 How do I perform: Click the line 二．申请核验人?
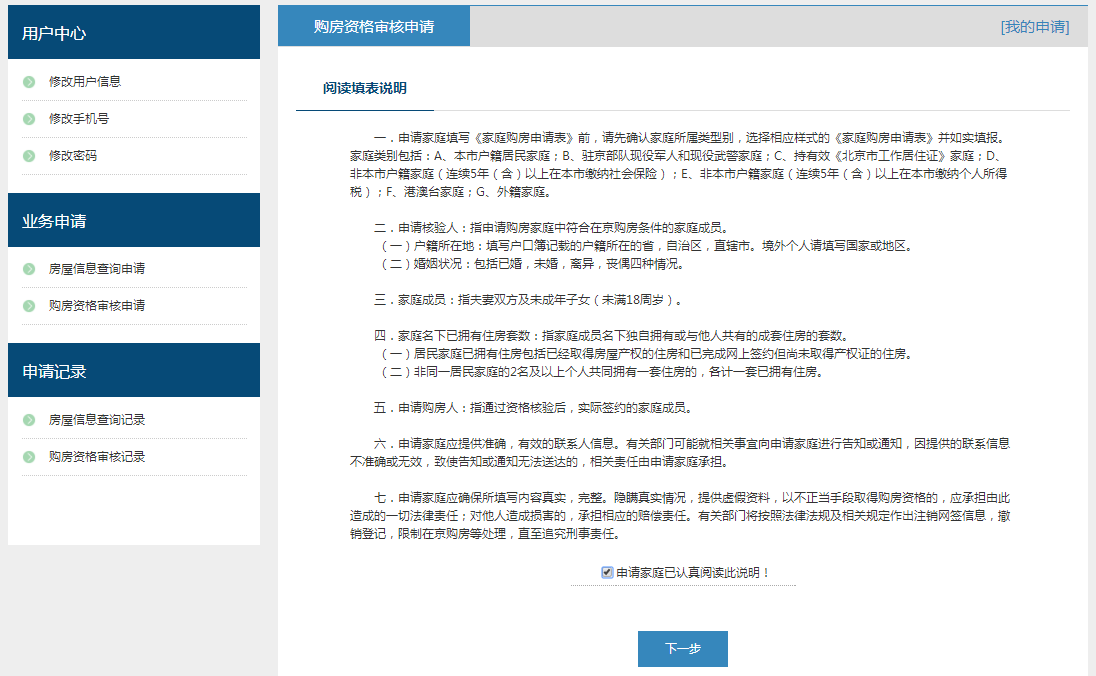click(x=552, y=228)
